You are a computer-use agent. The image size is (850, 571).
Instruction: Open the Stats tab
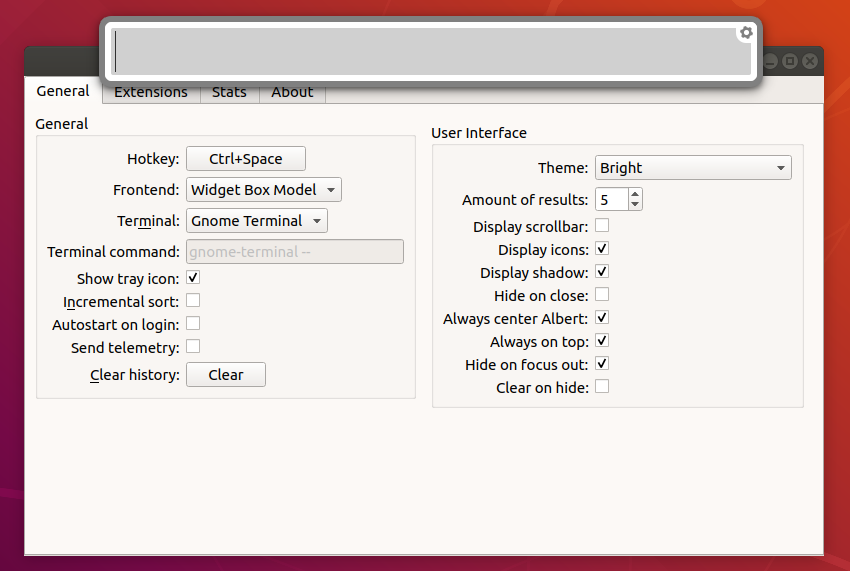click(x=229, y=92)
